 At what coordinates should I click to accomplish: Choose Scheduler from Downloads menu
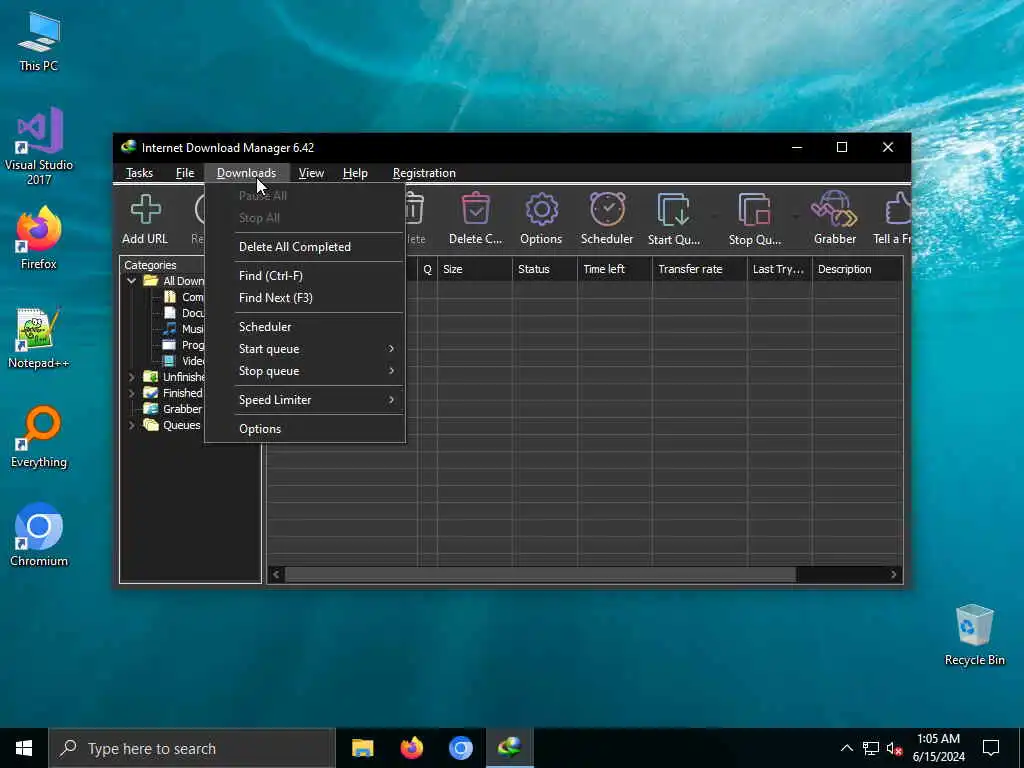click(305, 327)
